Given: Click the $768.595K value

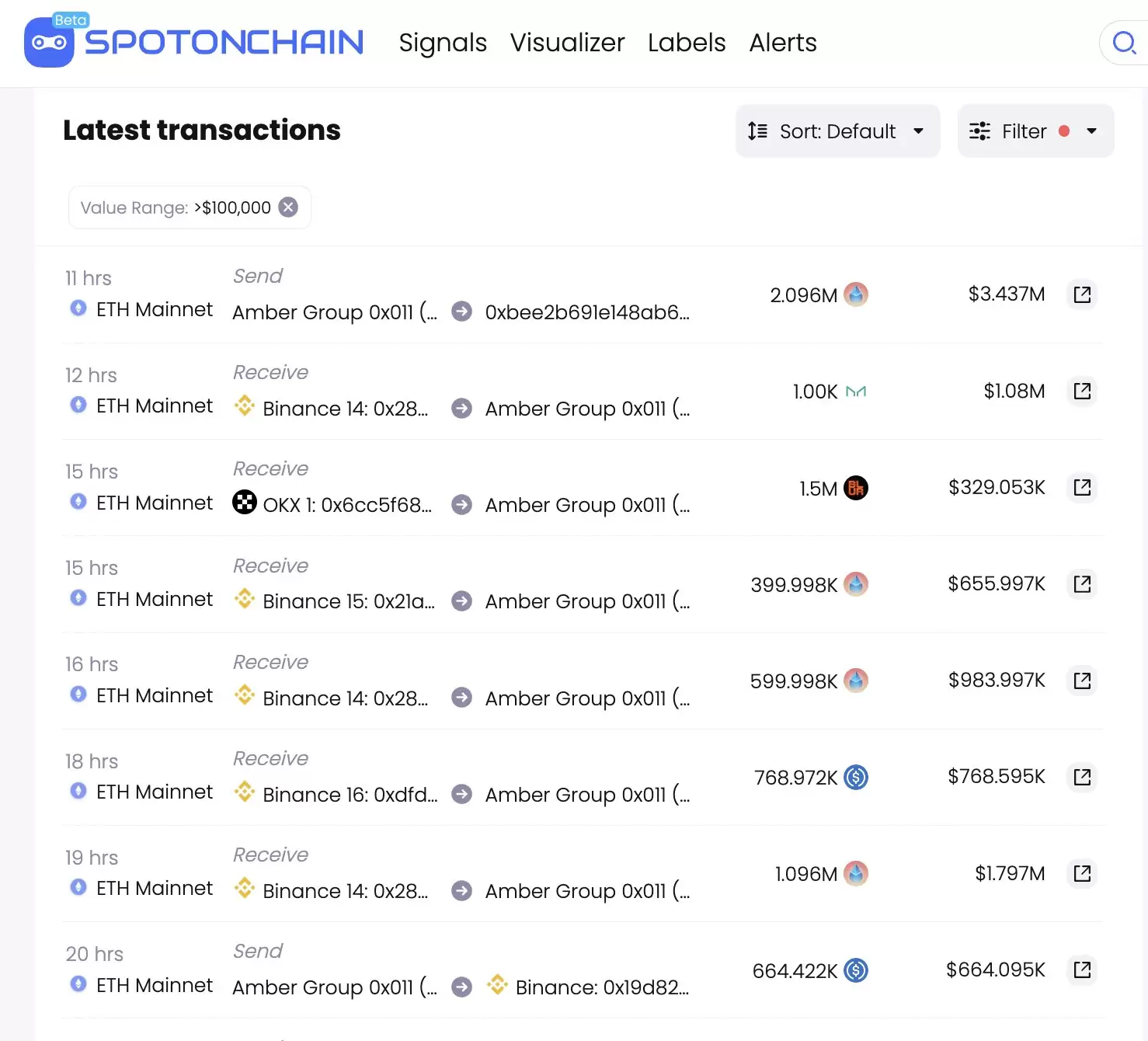Looking at the screenshot, I should [x=997, y=776].
